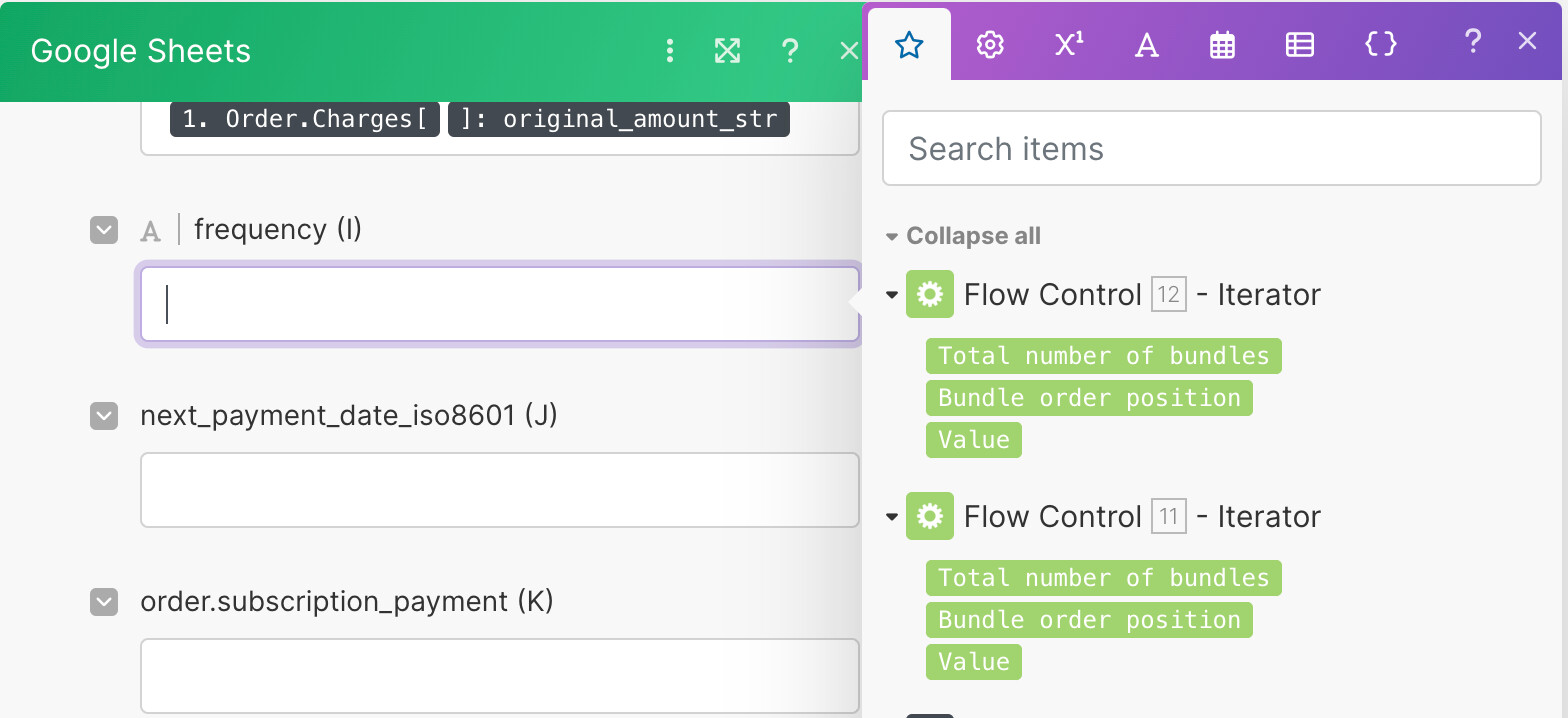Toggle the frequency (I) field checkbox

coord(104,230)
